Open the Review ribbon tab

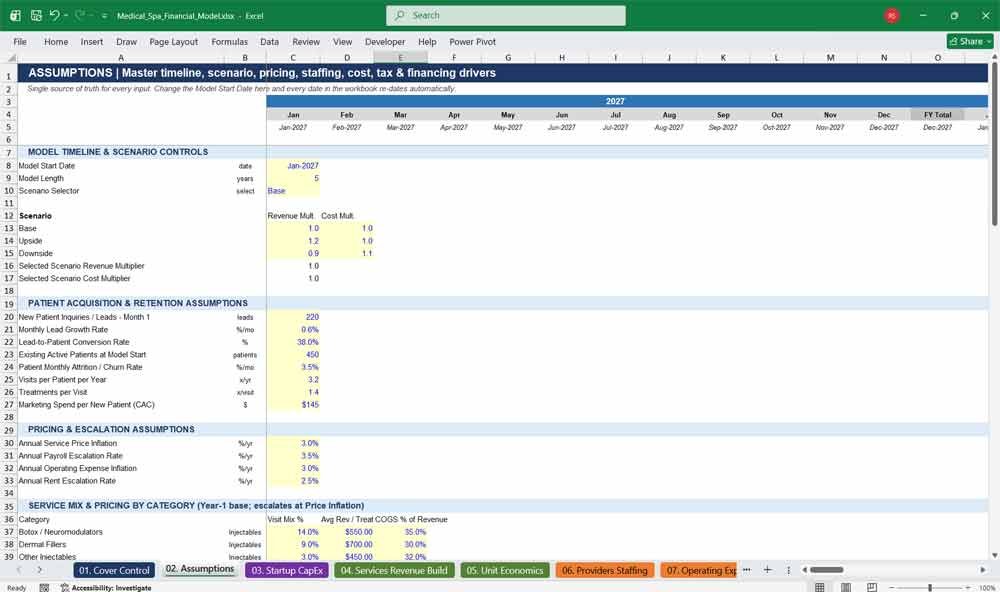(306, 41)
